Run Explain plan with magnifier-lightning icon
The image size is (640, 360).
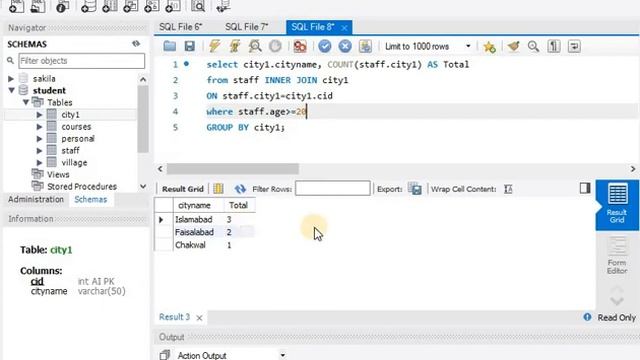tap(255, 46)
